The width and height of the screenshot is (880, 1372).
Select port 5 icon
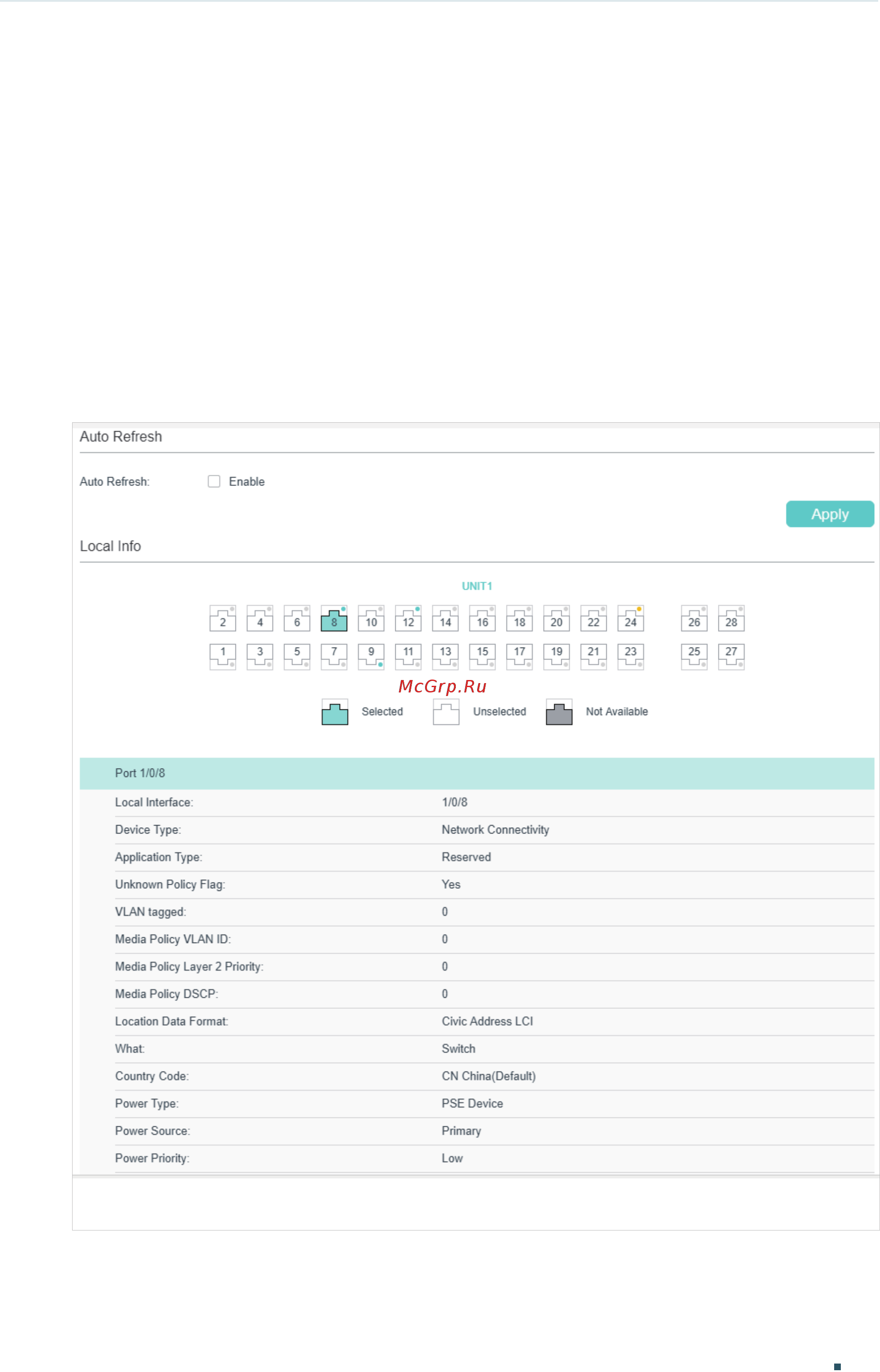click(x=297, y=657)
